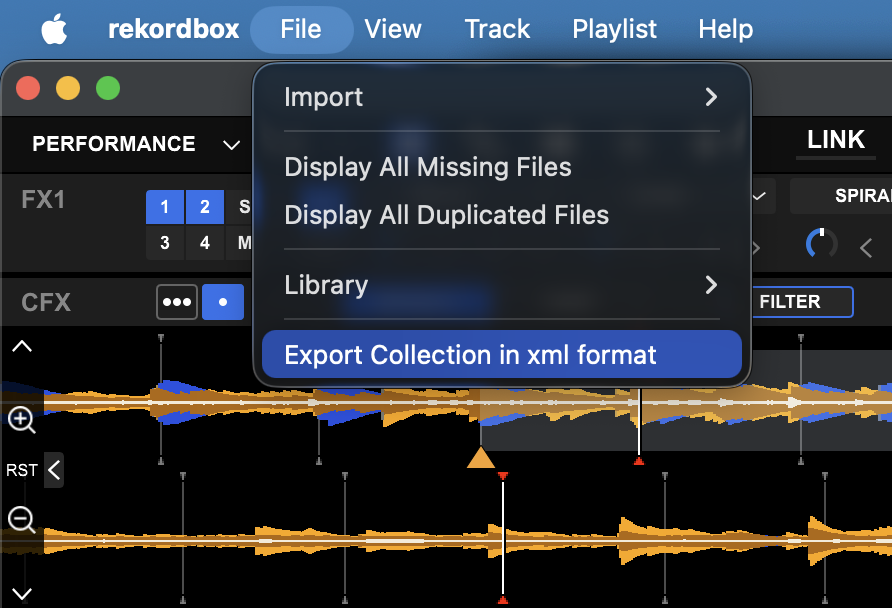Click the orange triangle cue marker
This screenshot has height=608, width=892.
(x=481, y=458)
